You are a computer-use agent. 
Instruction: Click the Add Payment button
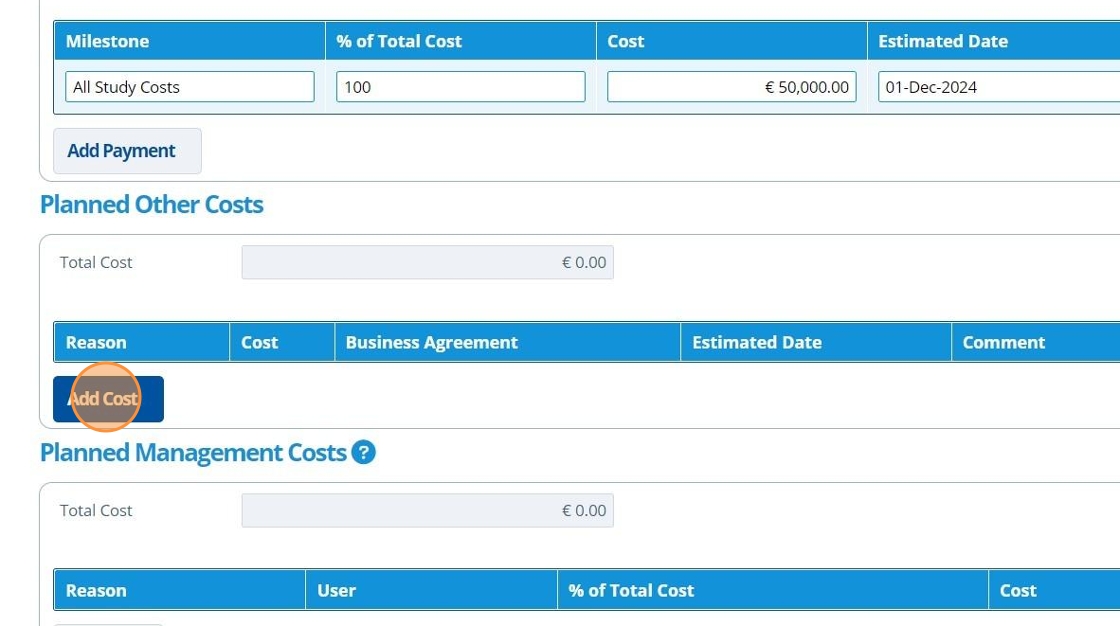127,151
